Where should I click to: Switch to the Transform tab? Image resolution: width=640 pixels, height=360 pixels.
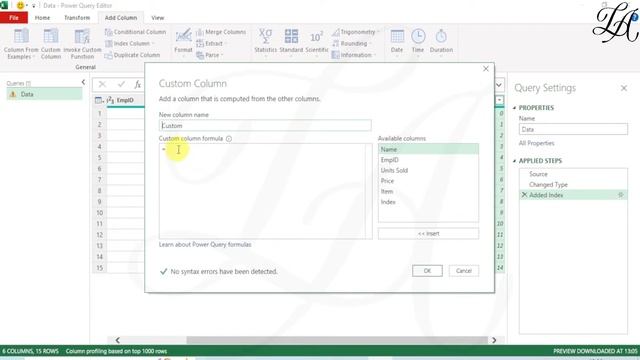pyautogui.click(x=77, y=18)
